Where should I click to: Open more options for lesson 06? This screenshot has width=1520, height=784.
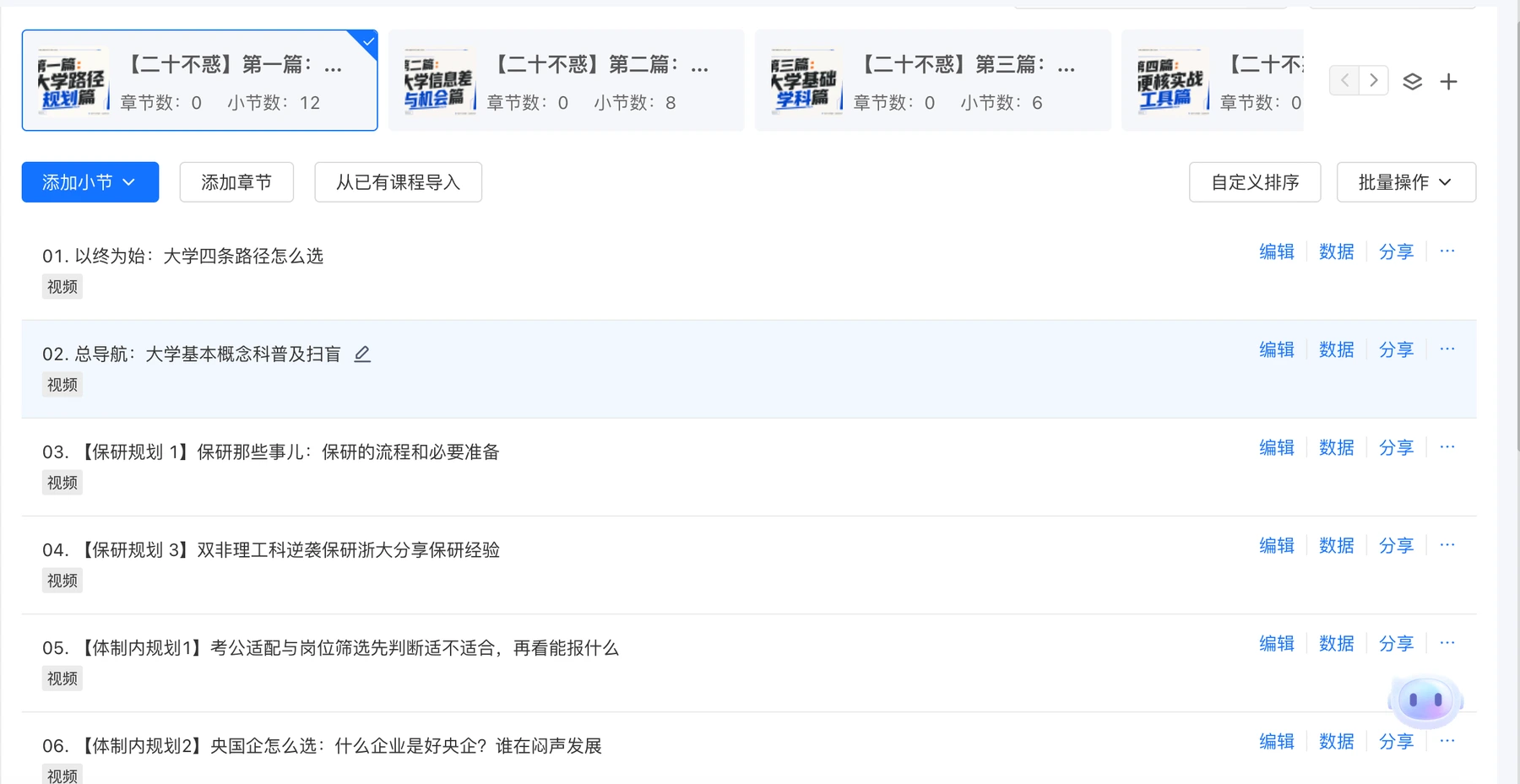tap(1447, 741)
